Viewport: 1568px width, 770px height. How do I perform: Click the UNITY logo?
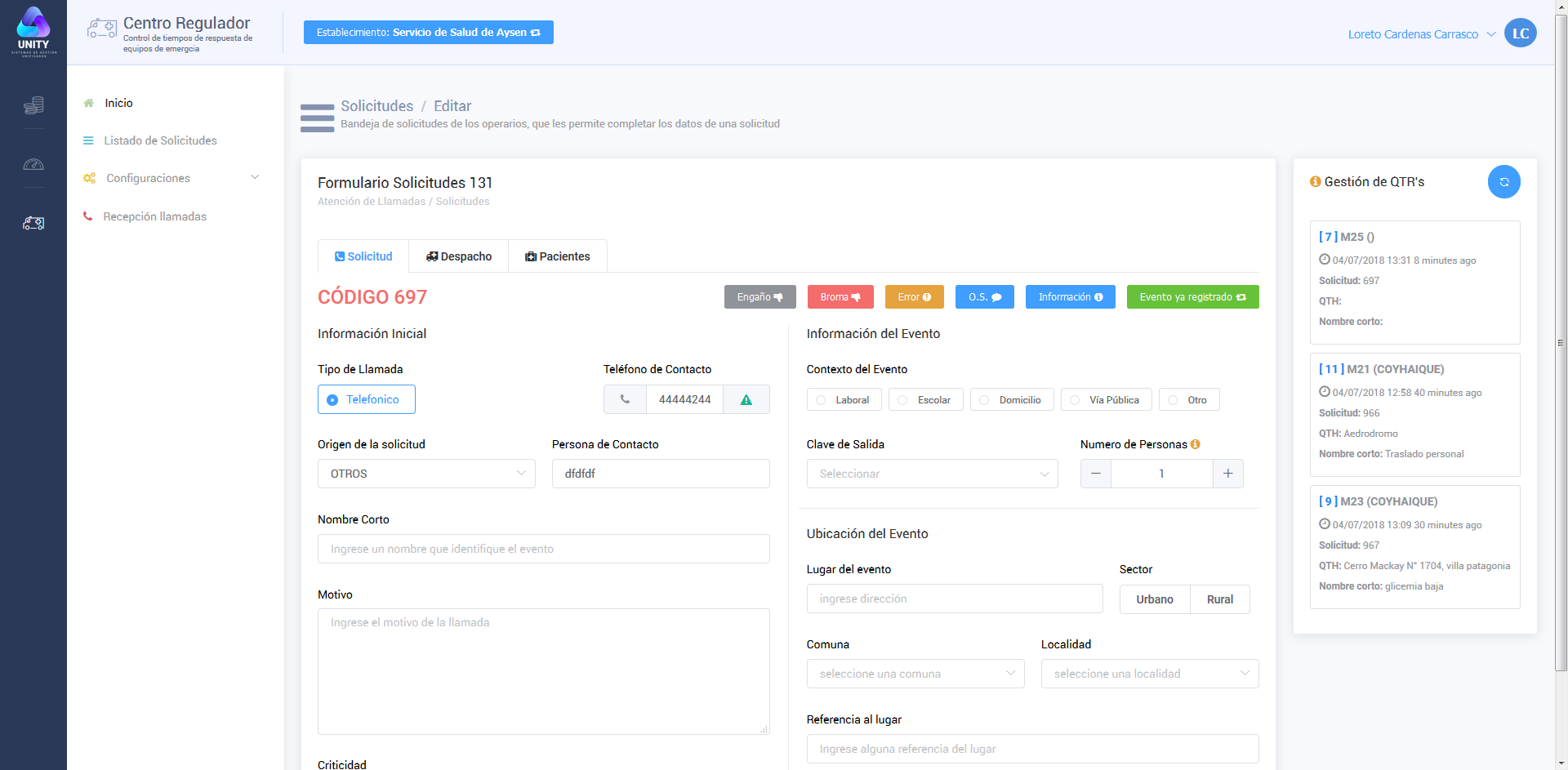pos(33,32)
